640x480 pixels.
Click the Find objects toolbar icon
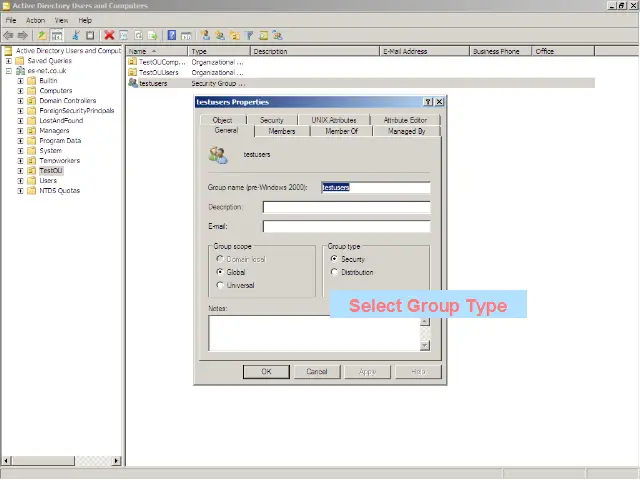pos(264,36)
